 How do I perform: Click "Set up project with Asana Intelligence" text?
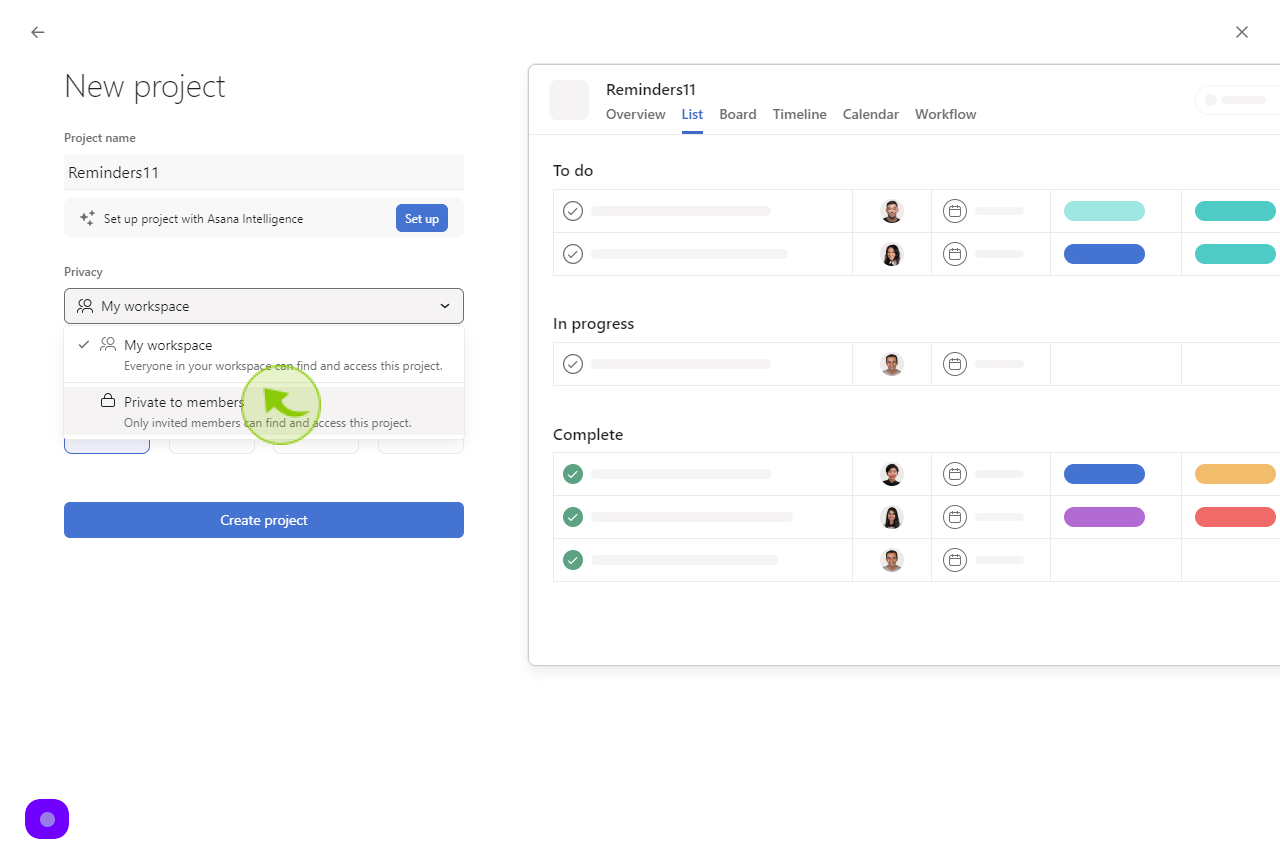pyautogui.click(x=203, y=219)
